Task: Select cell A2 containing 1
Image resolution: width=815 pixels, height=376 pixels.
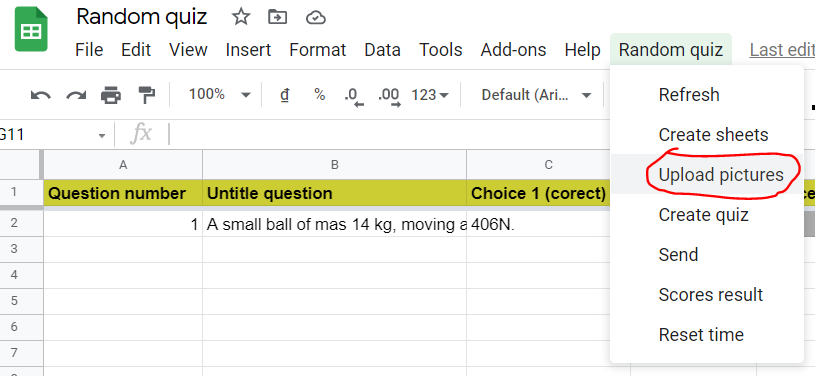Action: pos(123,224)
